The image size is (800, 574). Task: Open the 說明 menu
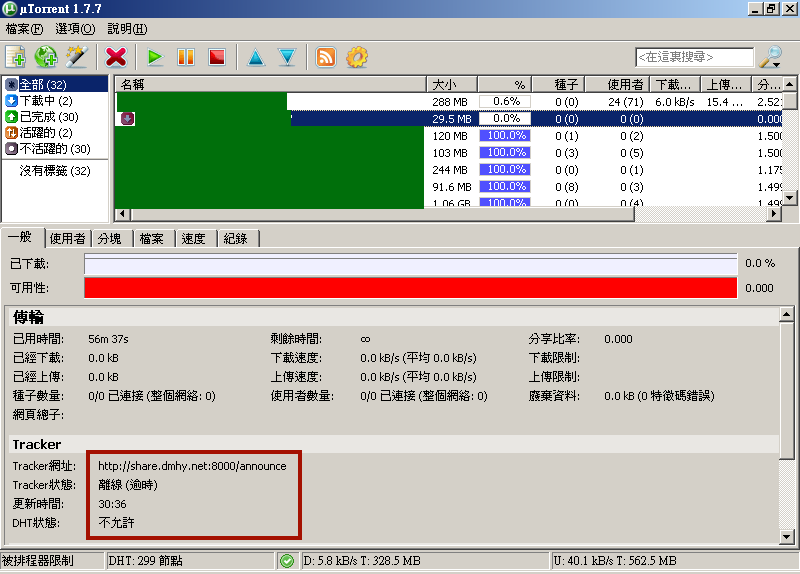pos(127,29)
